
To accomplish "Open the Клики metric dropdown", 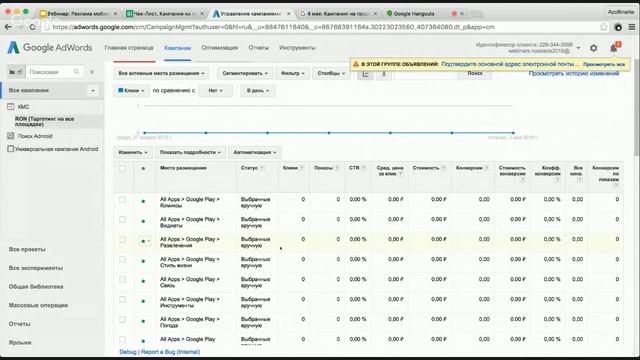I will (x=131, y=91).
